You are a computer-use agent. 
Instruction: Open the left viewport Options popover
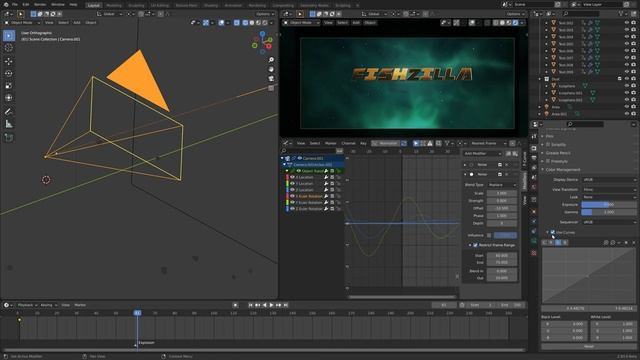(x=265, y=14)
